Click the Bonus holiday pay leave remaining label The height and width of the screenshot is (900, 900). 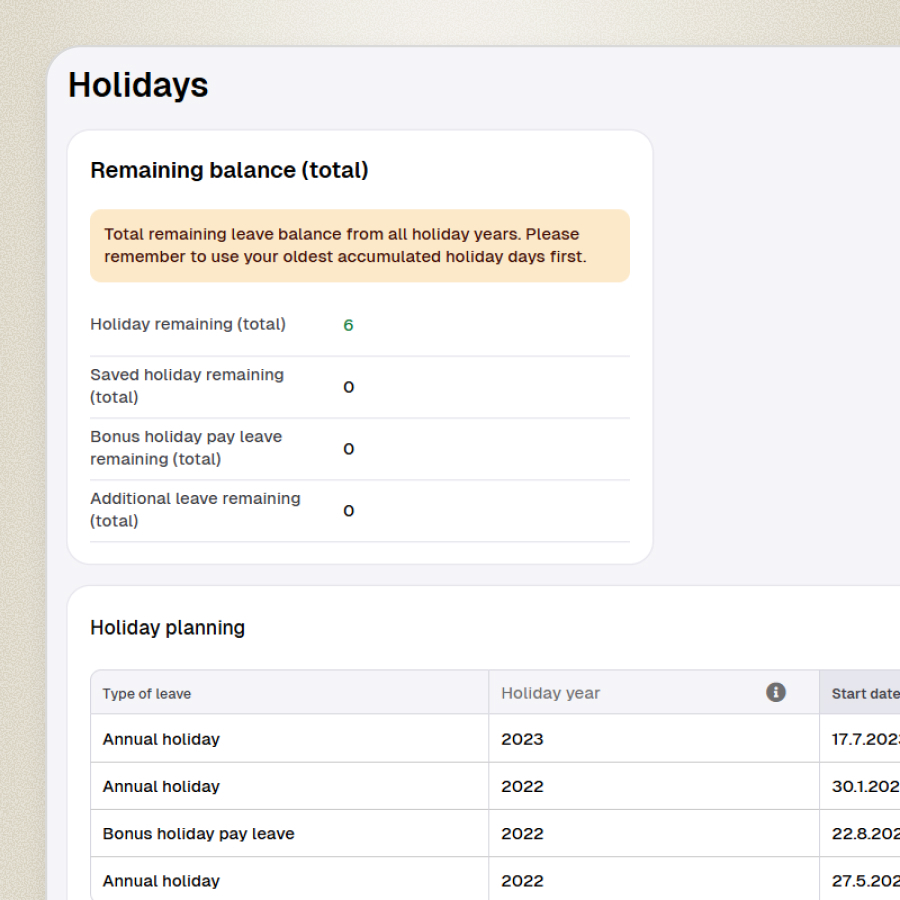(x=186, y=448)
